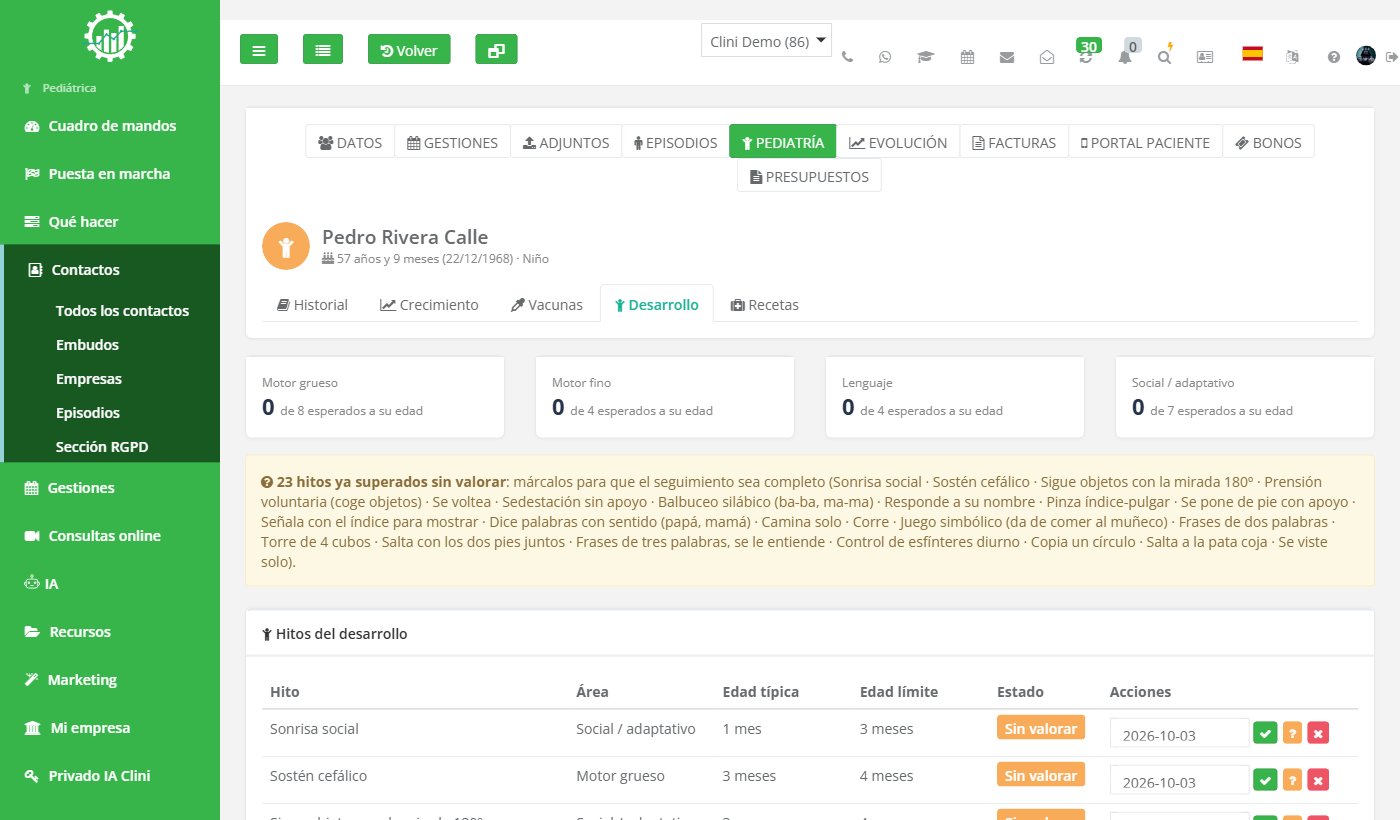Click the closed envelope mail icon
1400x820 pixels.
click(x=1007, y=57)
